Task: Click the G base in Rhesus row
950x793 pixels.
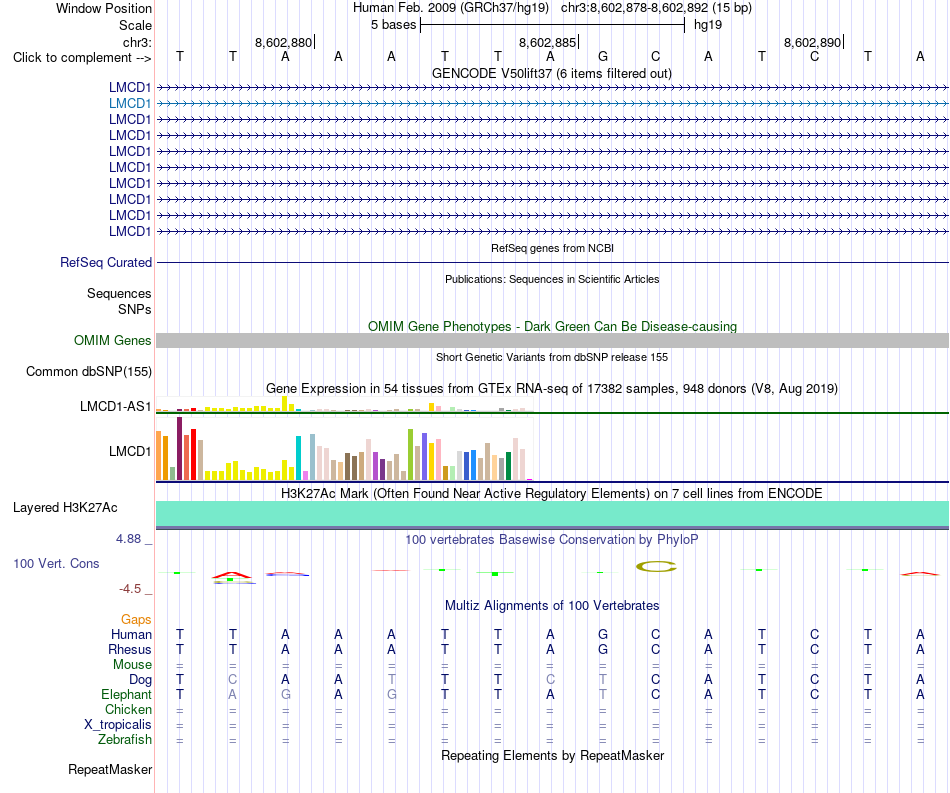Action: coord(603,649)
